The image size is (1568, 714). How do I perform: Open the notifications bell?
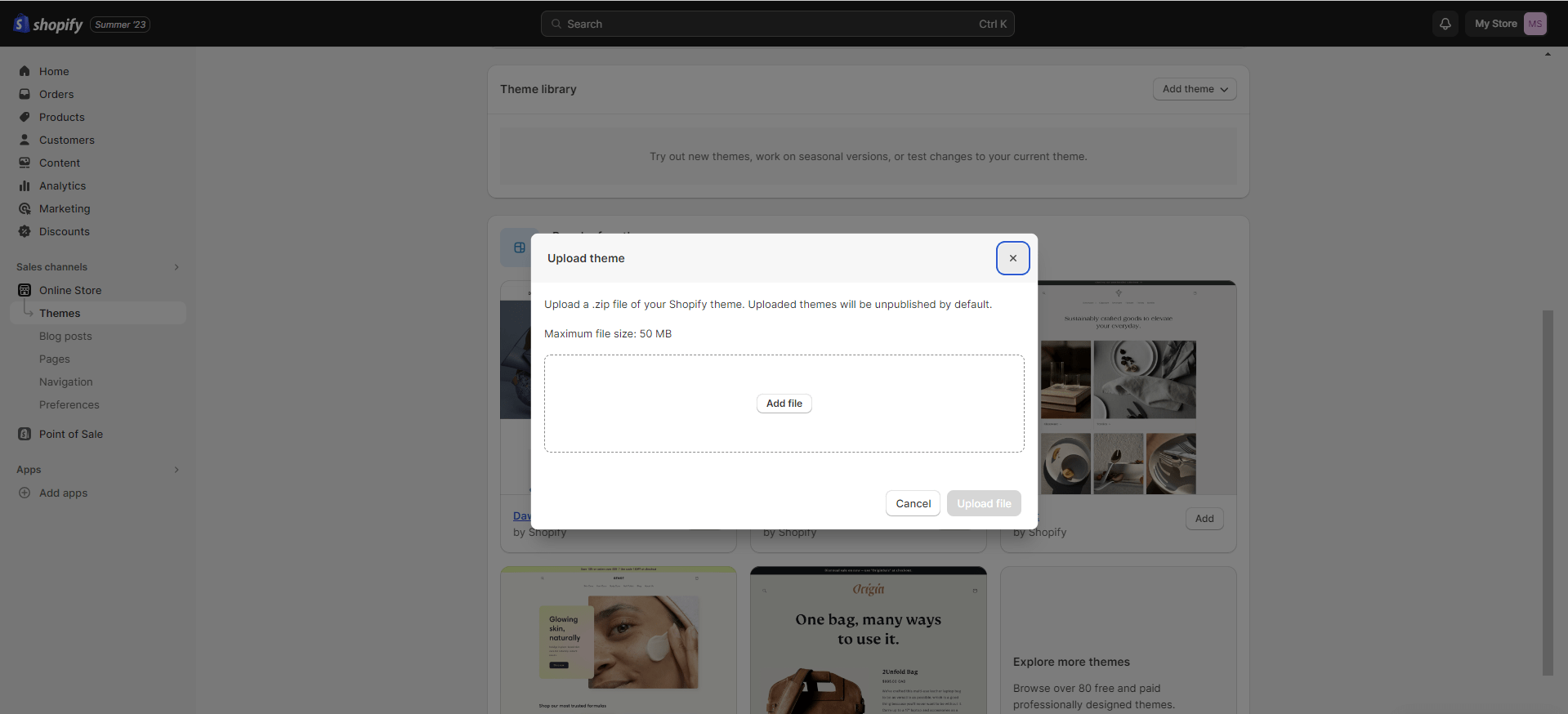click(1445, 24)
